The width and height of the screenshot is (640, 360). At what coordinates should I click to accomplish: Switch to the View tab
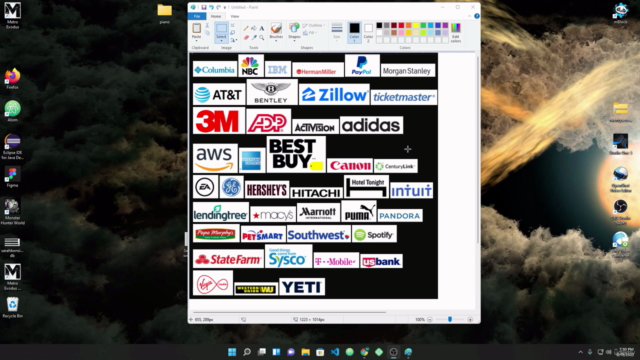(235, 16)
